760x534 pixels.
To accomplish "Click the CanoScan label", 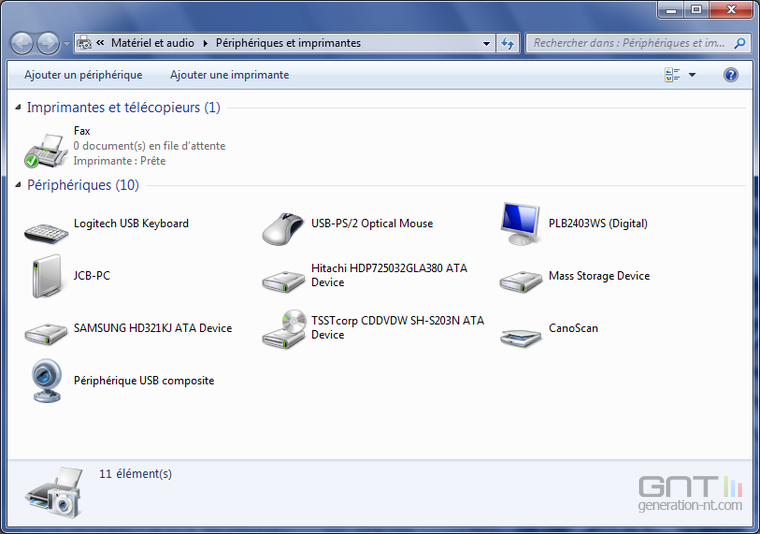I will (573, 328).
